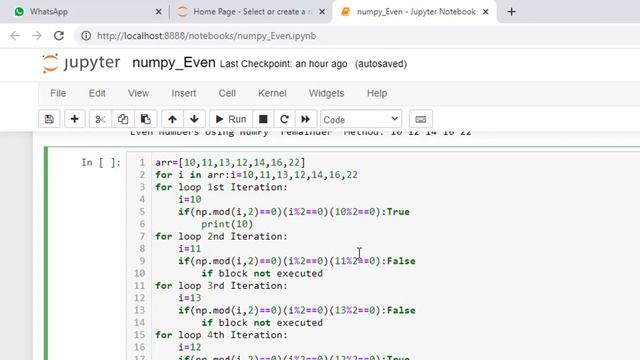Restart kernel and run all cells icon
640x360 pixels.
tap(306, 119)
